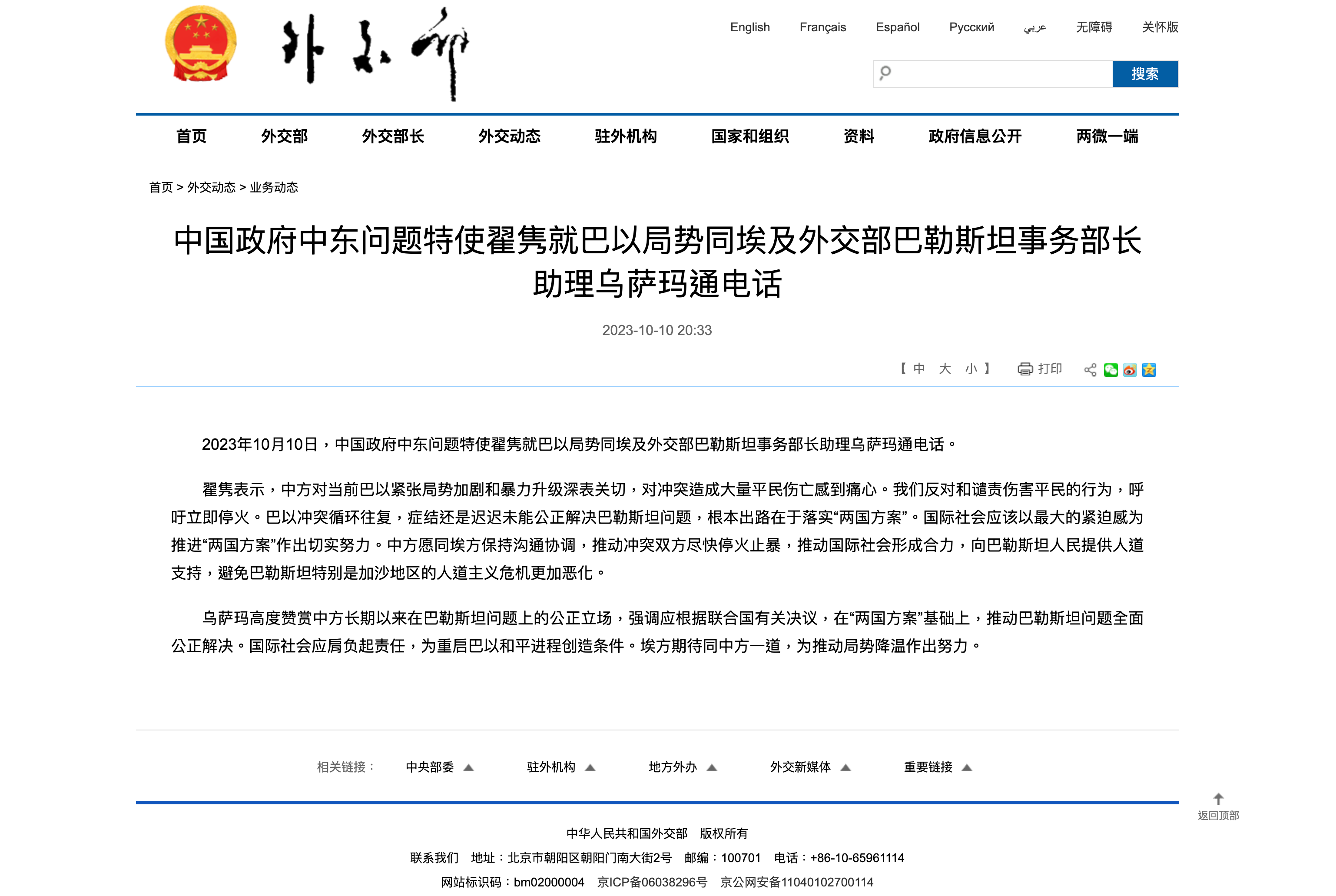Open the English version link
Screen dimensions: 1336x896
click(749, 27)
